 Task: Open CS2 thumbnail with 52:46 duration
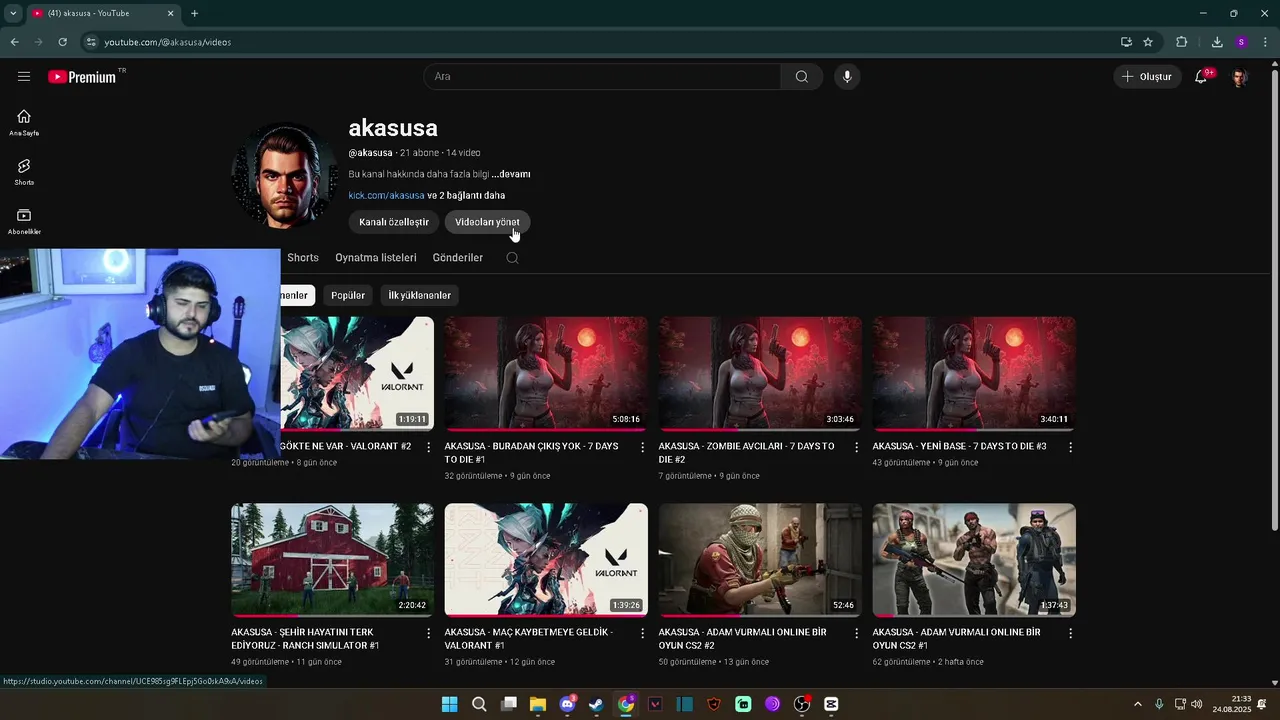(760, 560)
